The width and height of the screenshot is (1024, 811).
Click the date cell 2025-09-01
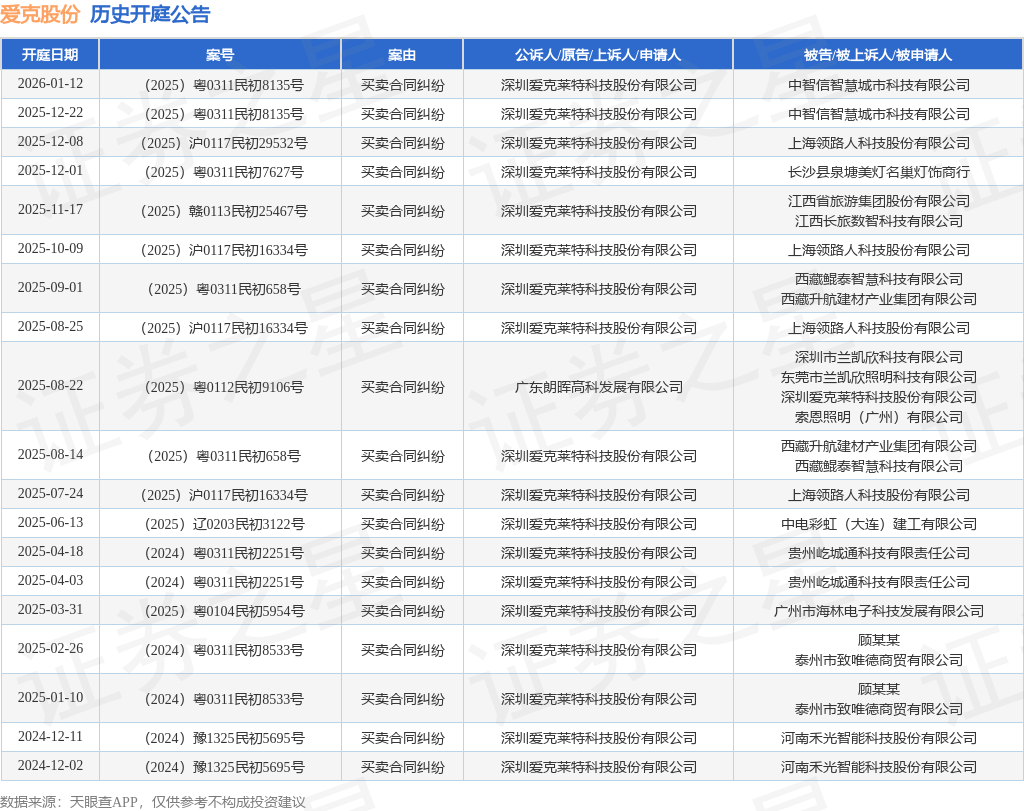point(50,287)
